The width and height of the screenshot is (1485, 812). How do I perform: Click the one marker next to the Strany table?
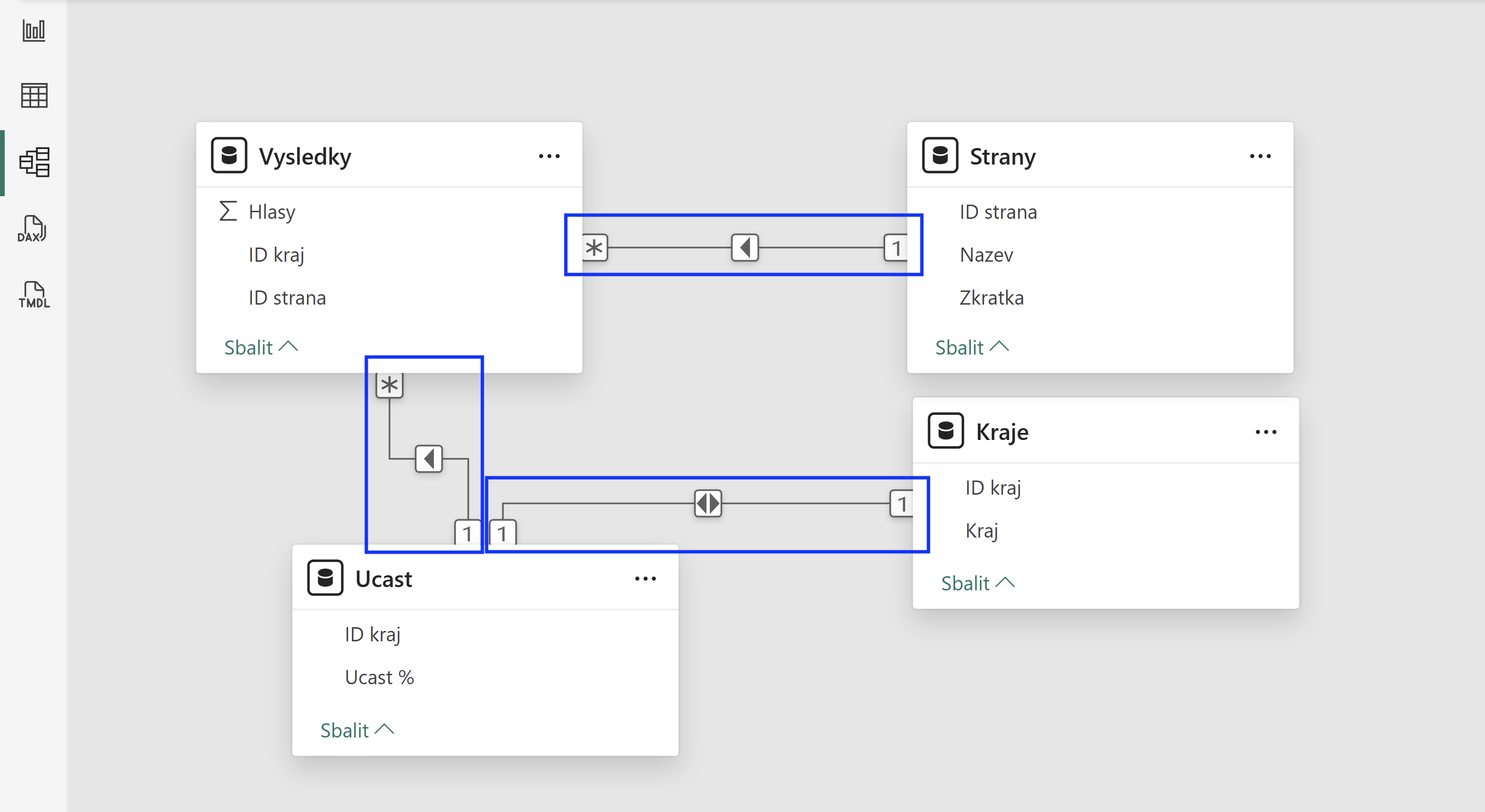[896, 248]
